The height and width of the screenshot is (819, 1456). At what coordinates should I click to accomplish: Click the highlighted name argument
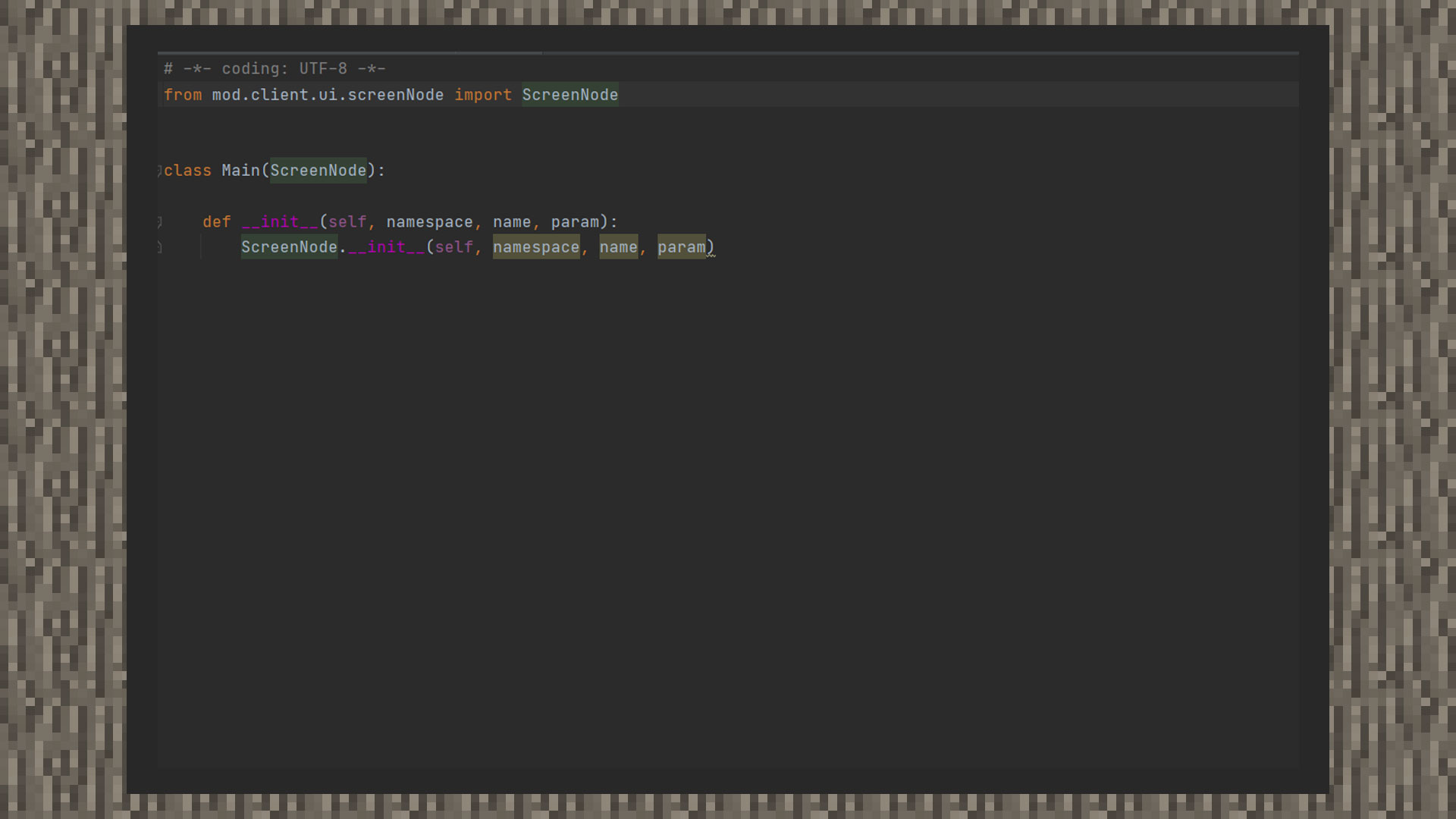point(619,247)
